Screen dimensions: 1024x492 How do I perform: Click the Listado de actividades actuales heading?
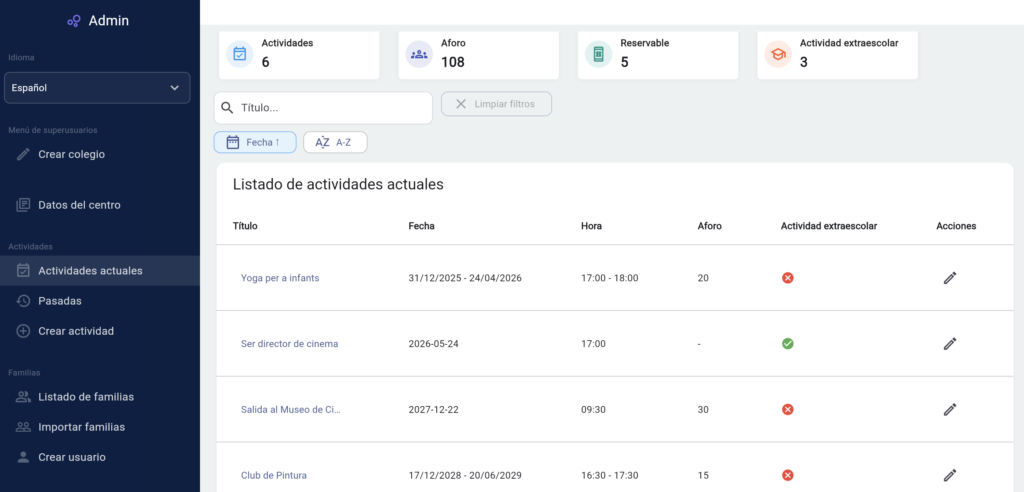pos(338,184)
